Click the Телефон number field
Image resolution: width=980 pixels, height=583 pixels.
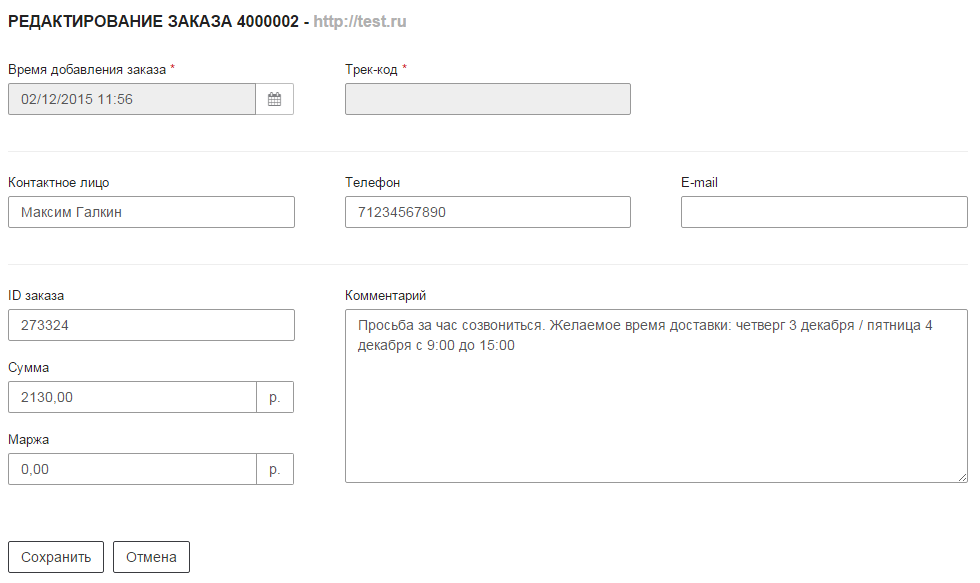[488, 212]
